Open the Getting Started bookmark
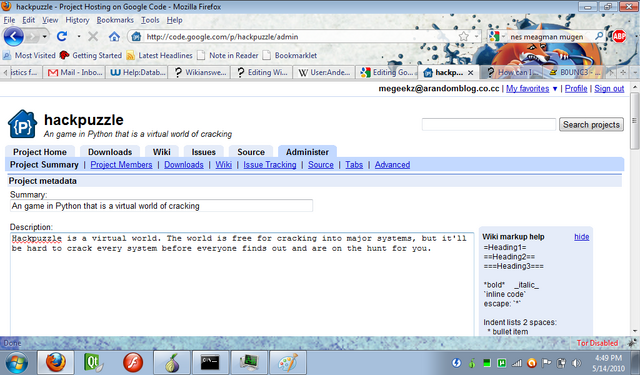The height and width of the screenshot is (375, 640). coord(91,55)
